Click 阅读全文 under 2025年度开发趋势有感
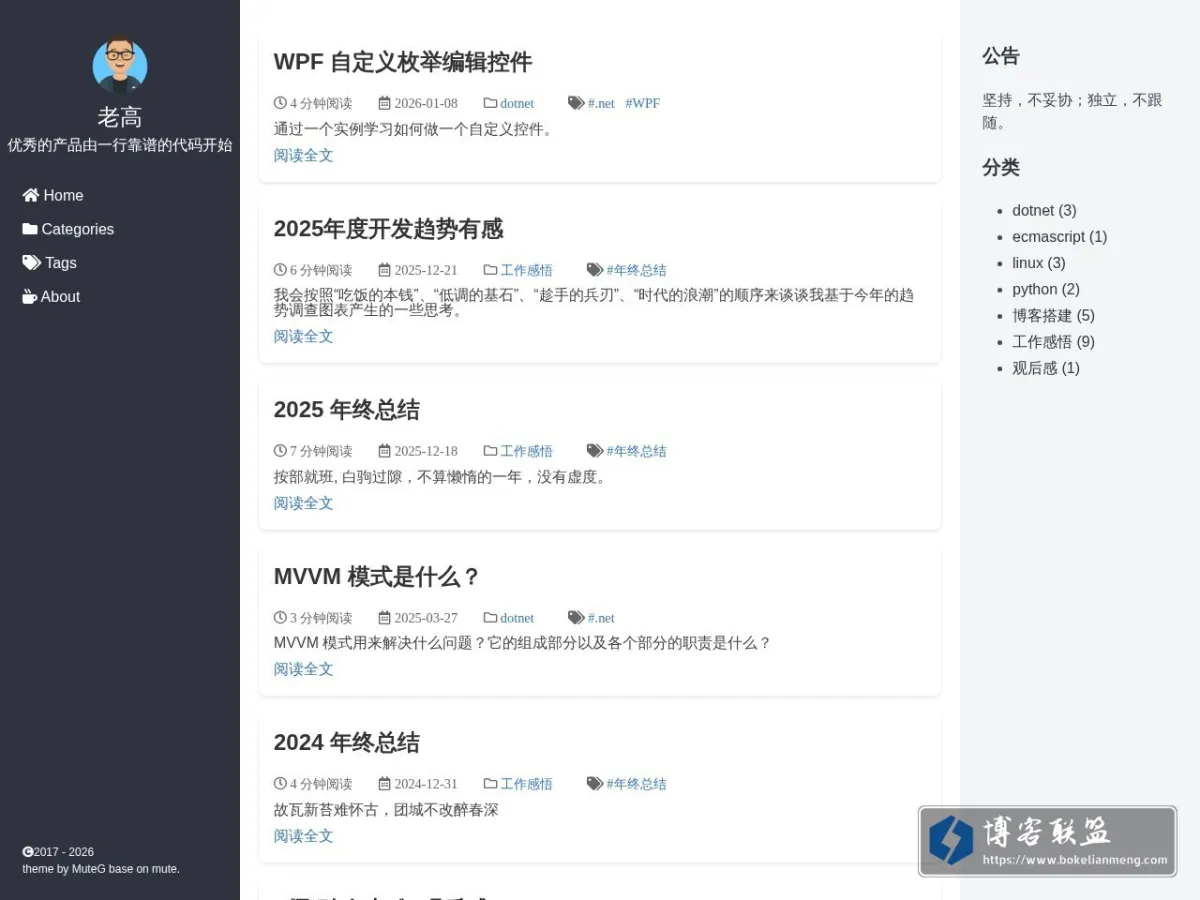The image size is (1200, 900). 303,336
